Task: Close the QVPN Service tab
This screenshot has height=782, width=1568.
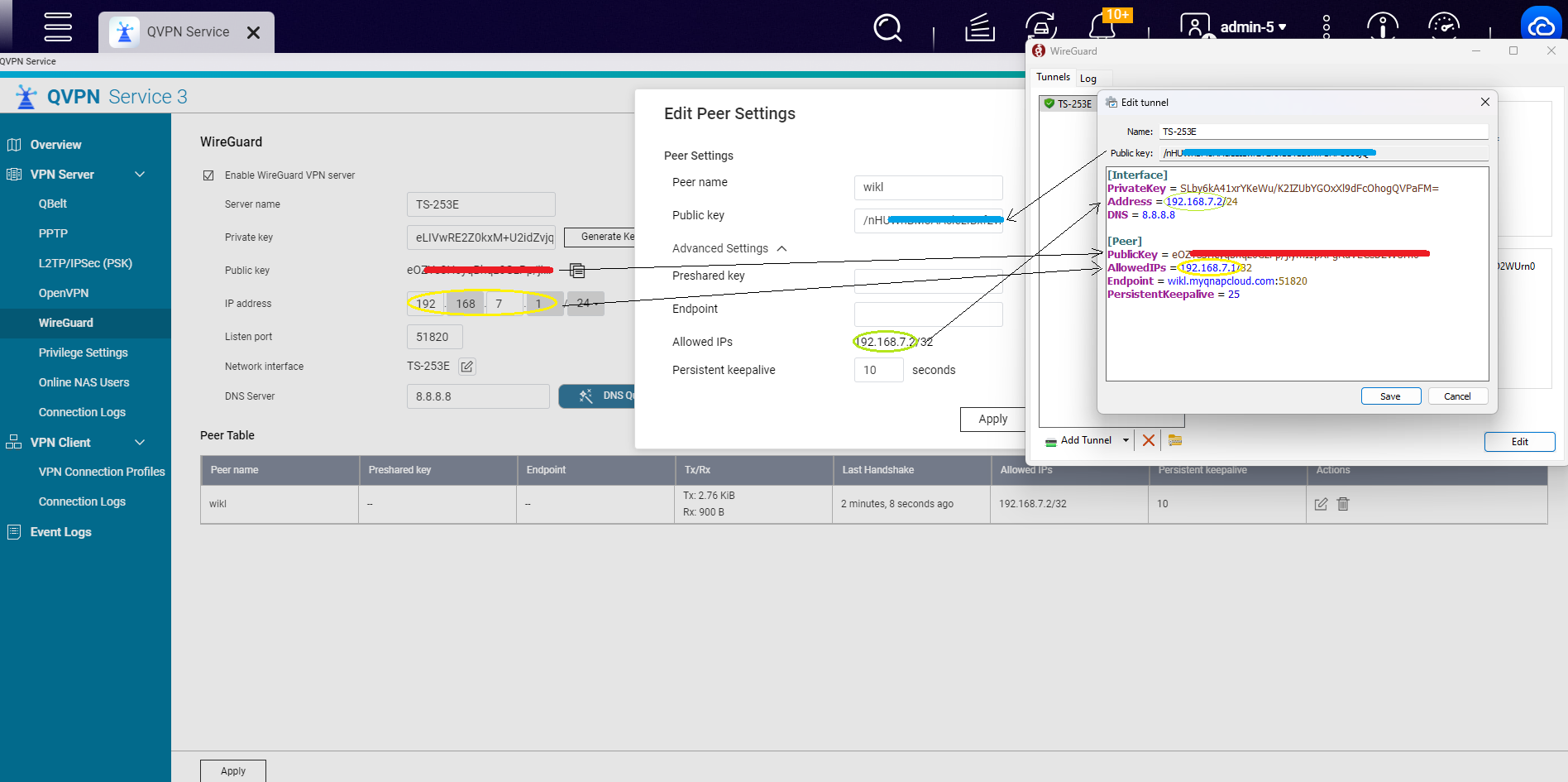Action: click(x=254, y=32)
